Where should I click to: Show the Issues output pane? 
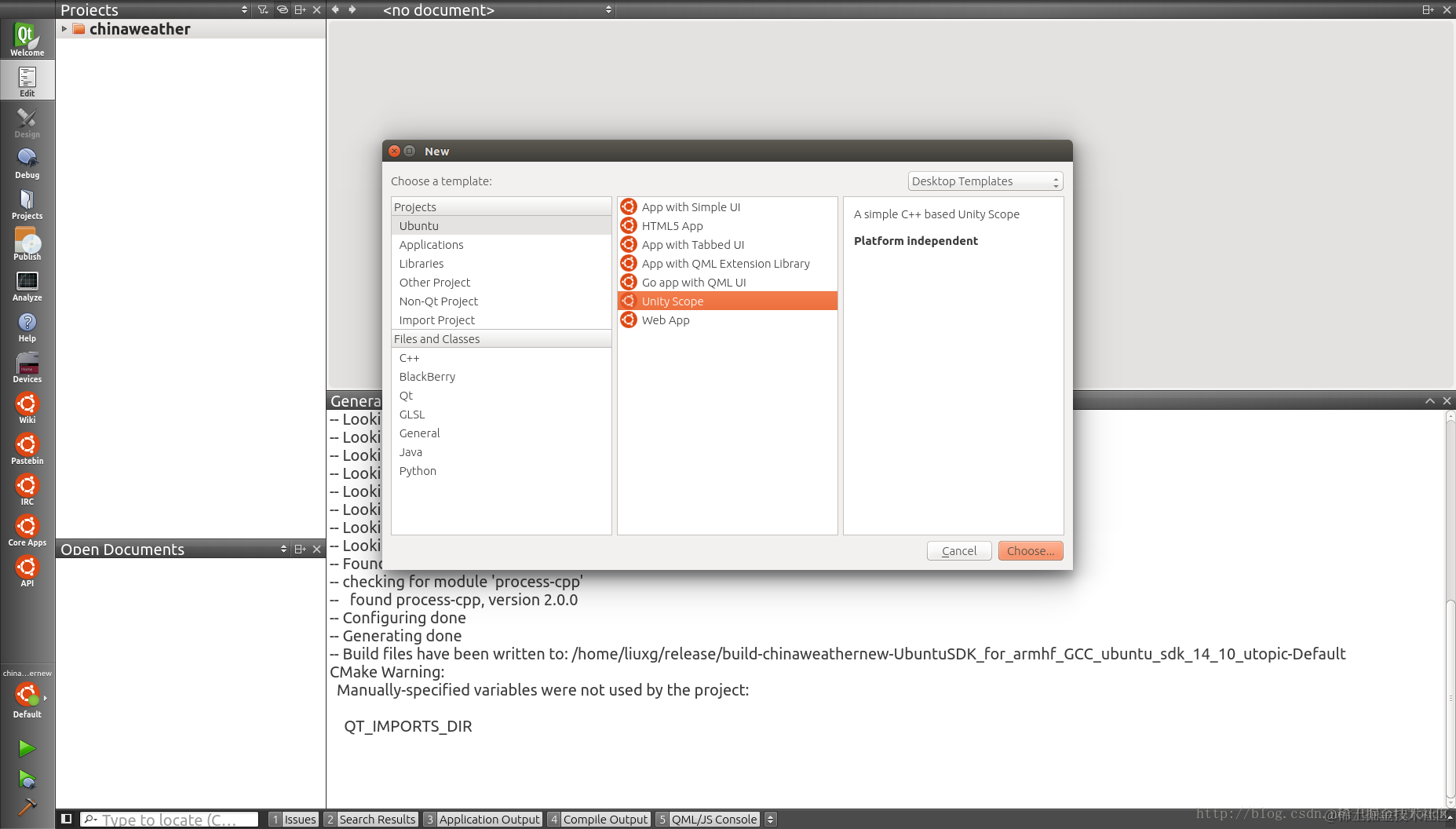(x=294, y=819)
